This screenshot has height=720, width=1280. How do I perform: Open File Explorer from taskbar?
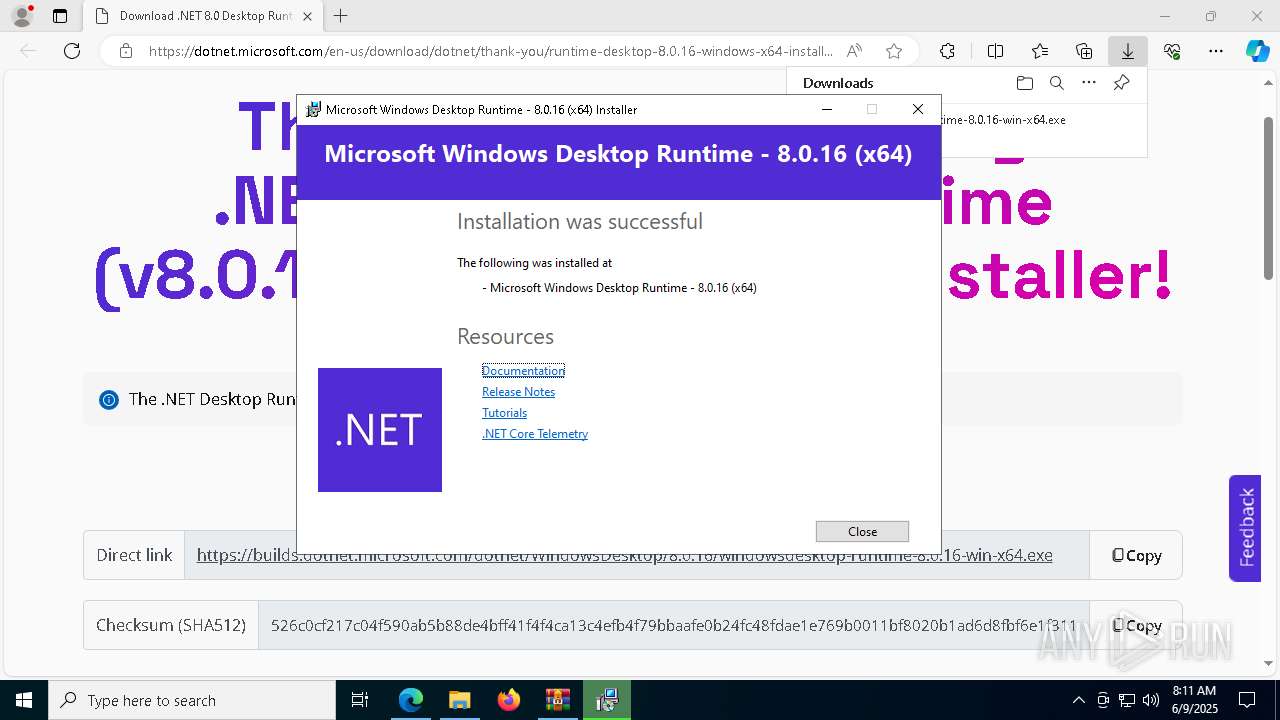(x=459, y=700)
